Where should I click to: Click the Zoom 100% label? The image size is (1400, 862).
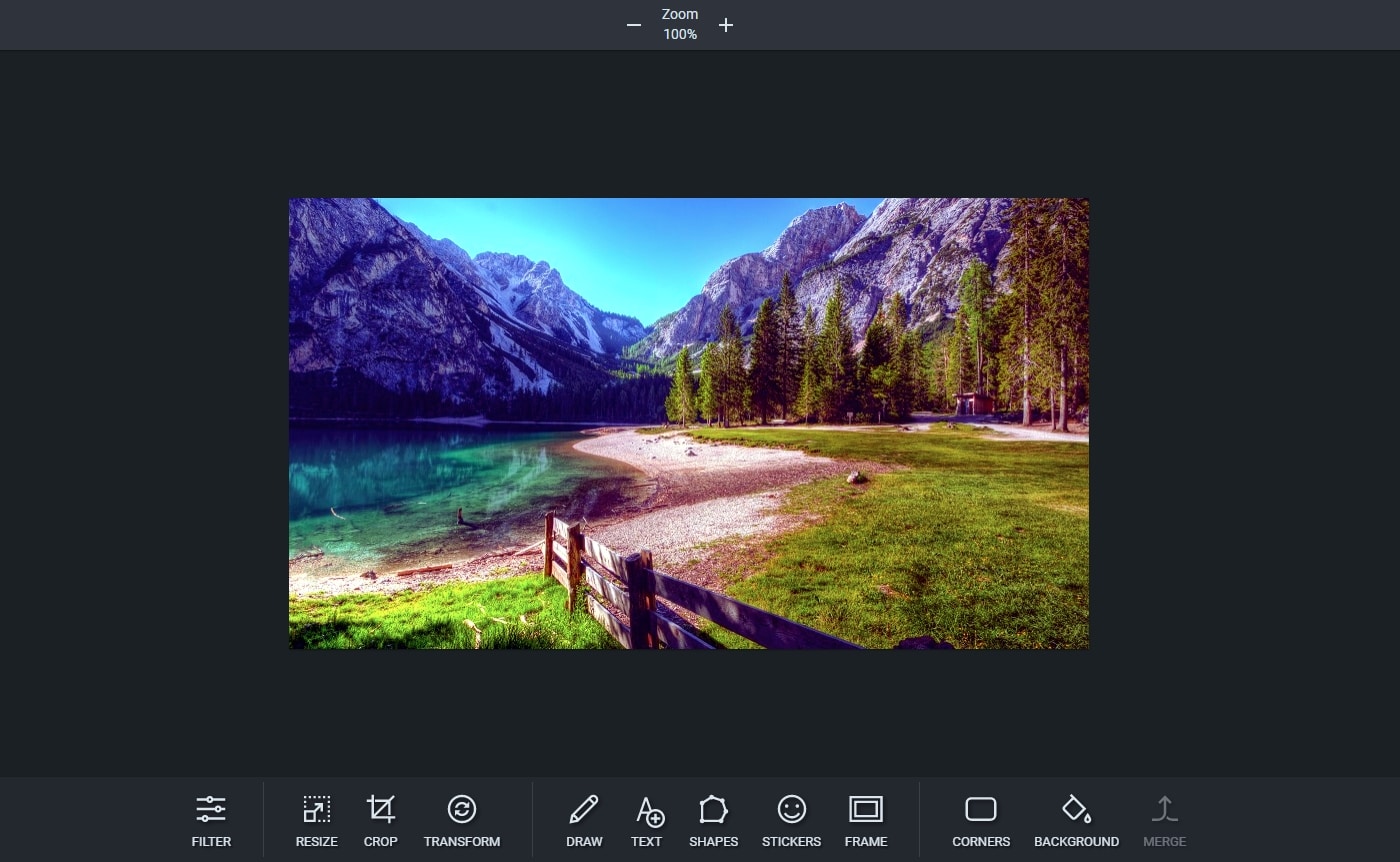point(680,24)
